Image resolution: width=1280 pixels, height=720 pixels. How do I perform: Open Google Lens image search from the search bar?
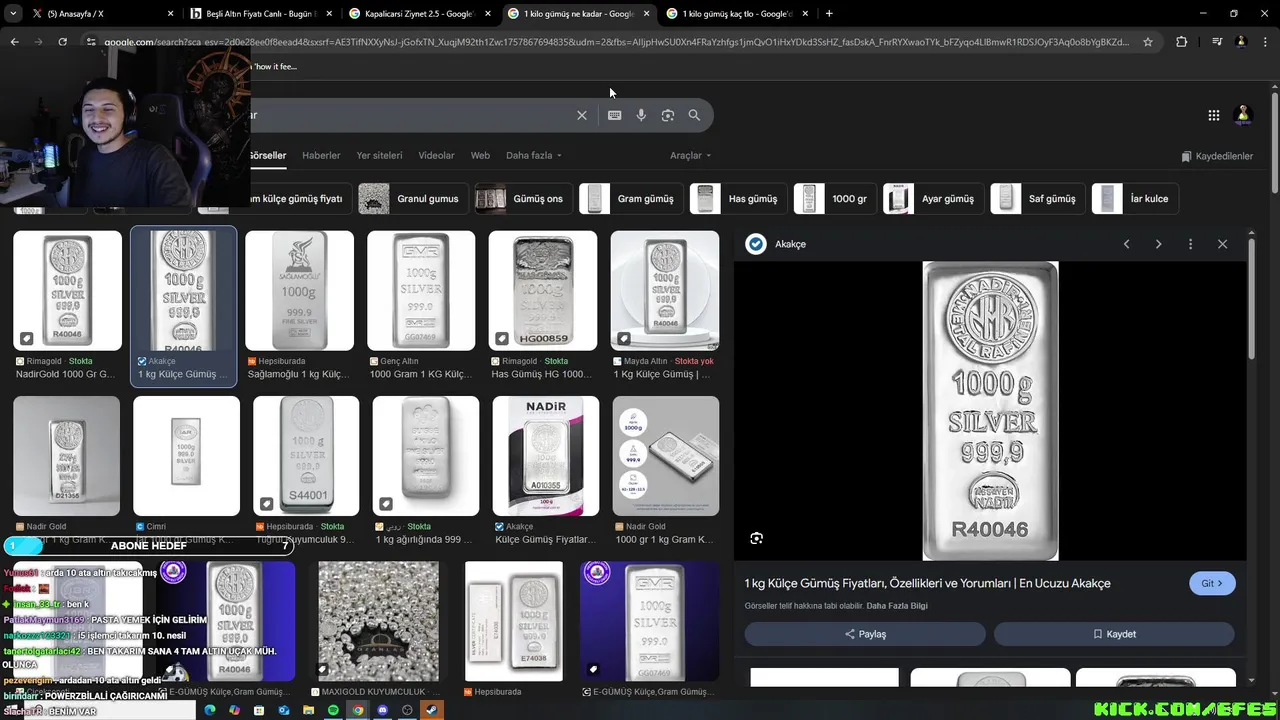tap(668, 115)
